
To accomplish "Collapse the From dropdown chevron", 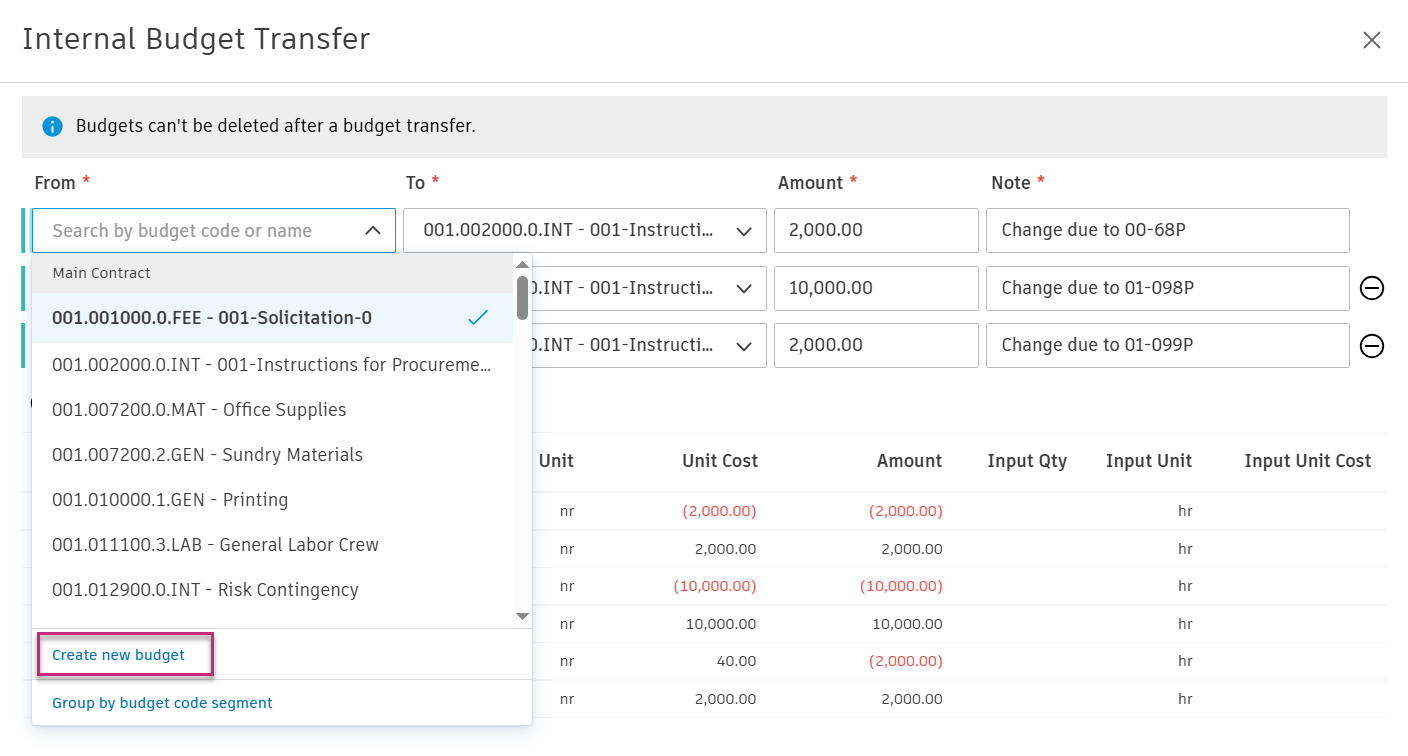I will tap(373, 231).
